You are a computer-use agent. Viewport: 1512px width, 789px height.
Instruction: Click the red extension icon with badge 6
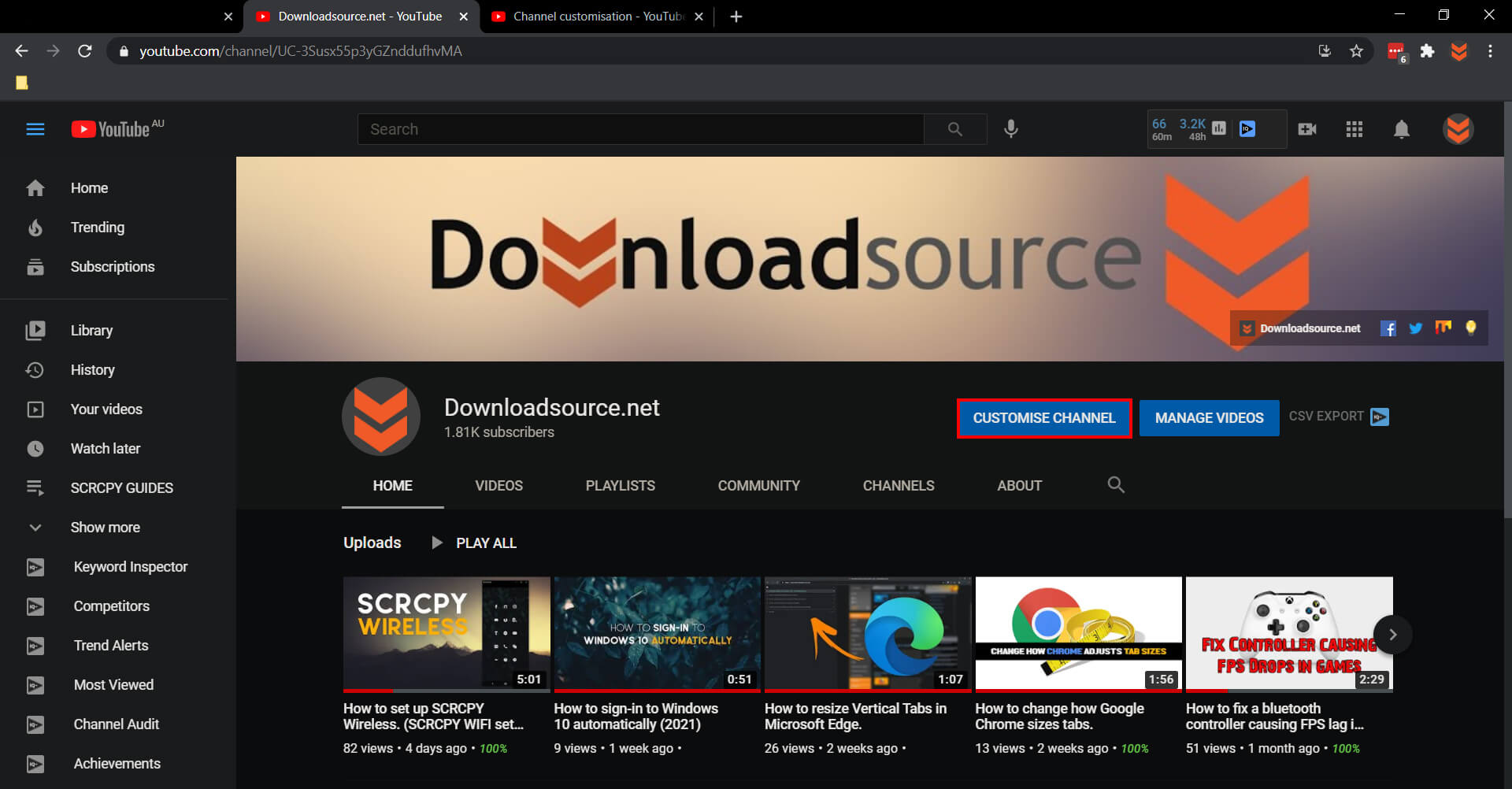coord(1397,52)
